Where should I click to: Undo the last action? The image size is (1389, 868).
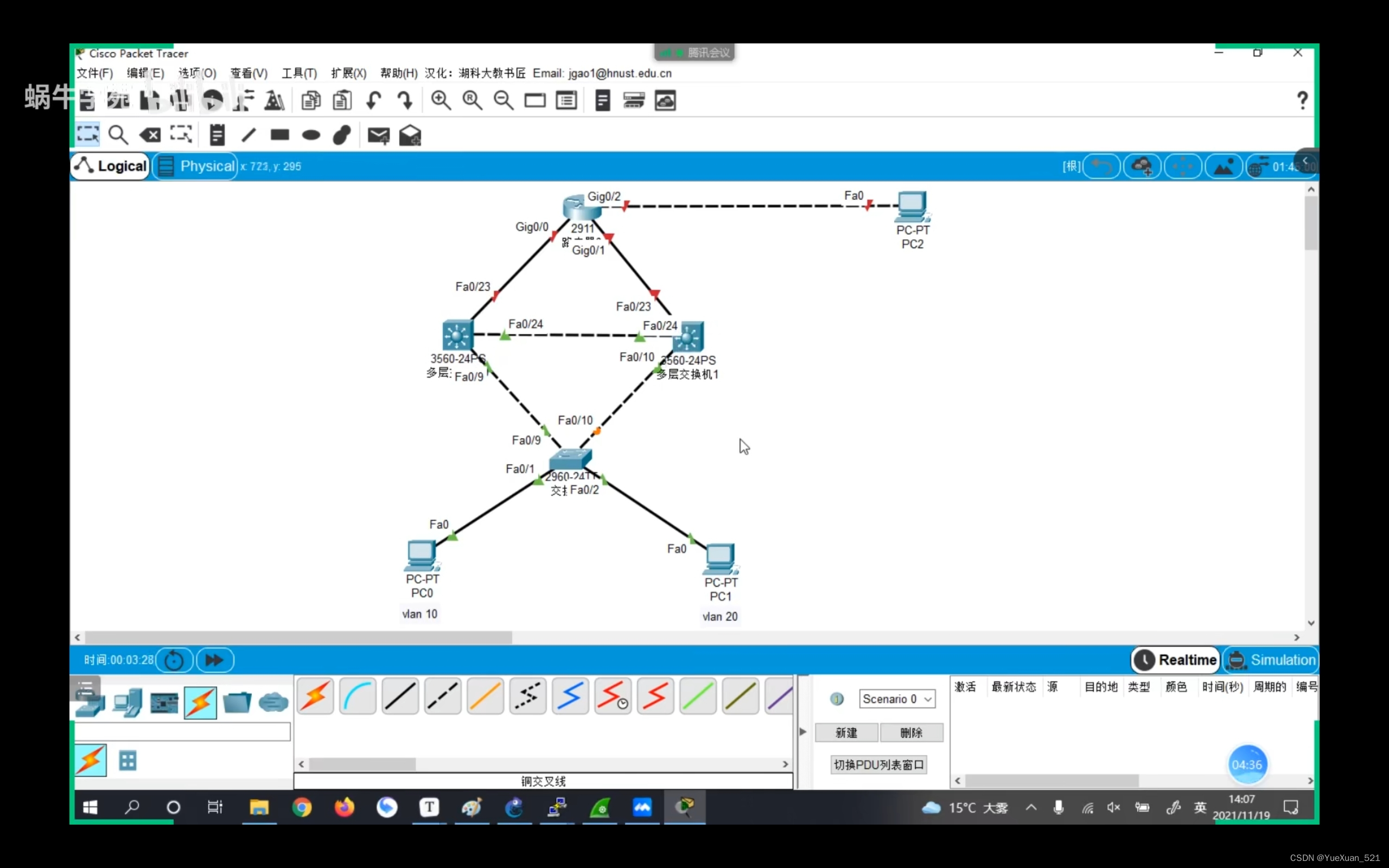coord(374,100)
